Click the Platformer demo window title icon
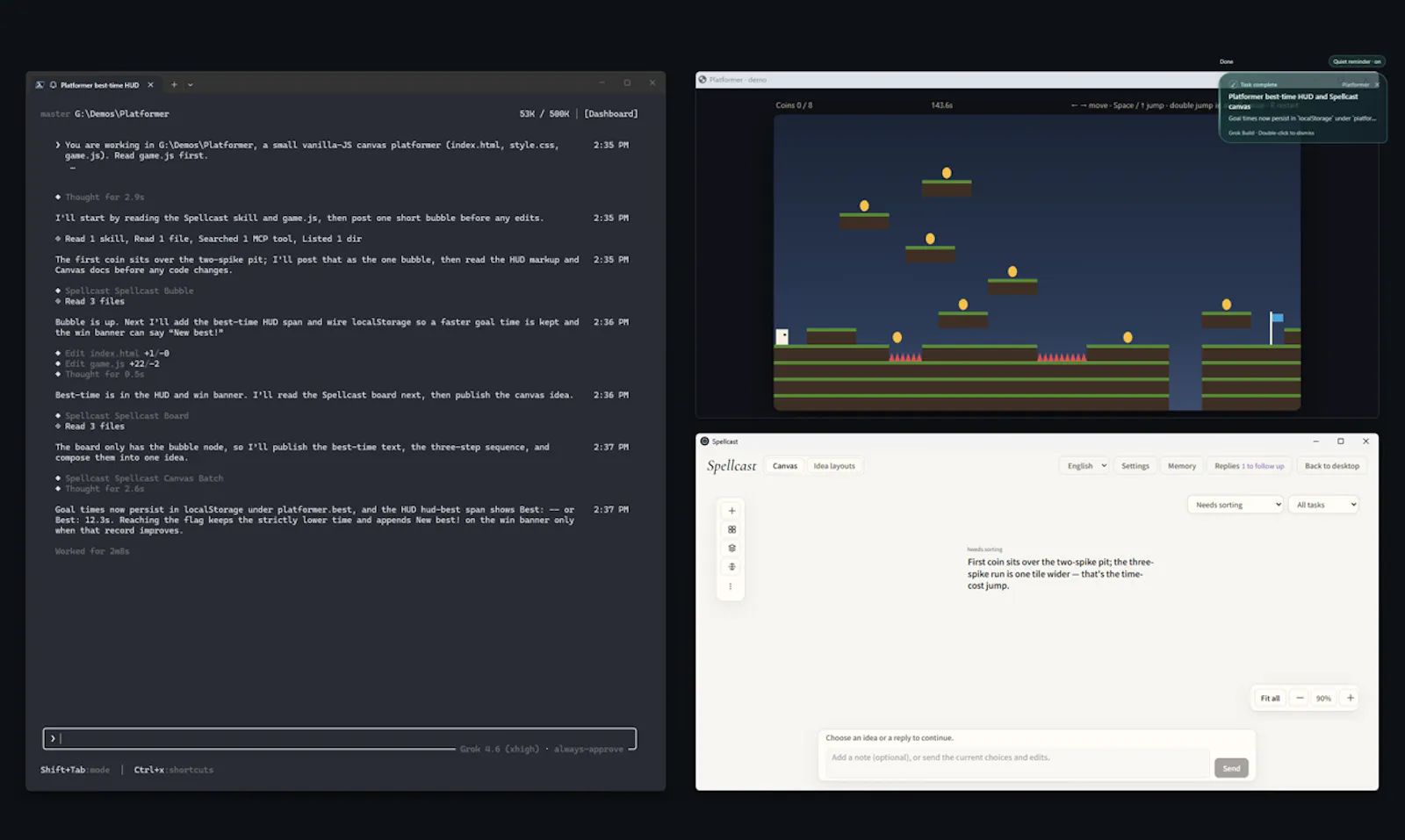Image resolution: width=1405 pixels, height=840 pixels. [702, 80]
